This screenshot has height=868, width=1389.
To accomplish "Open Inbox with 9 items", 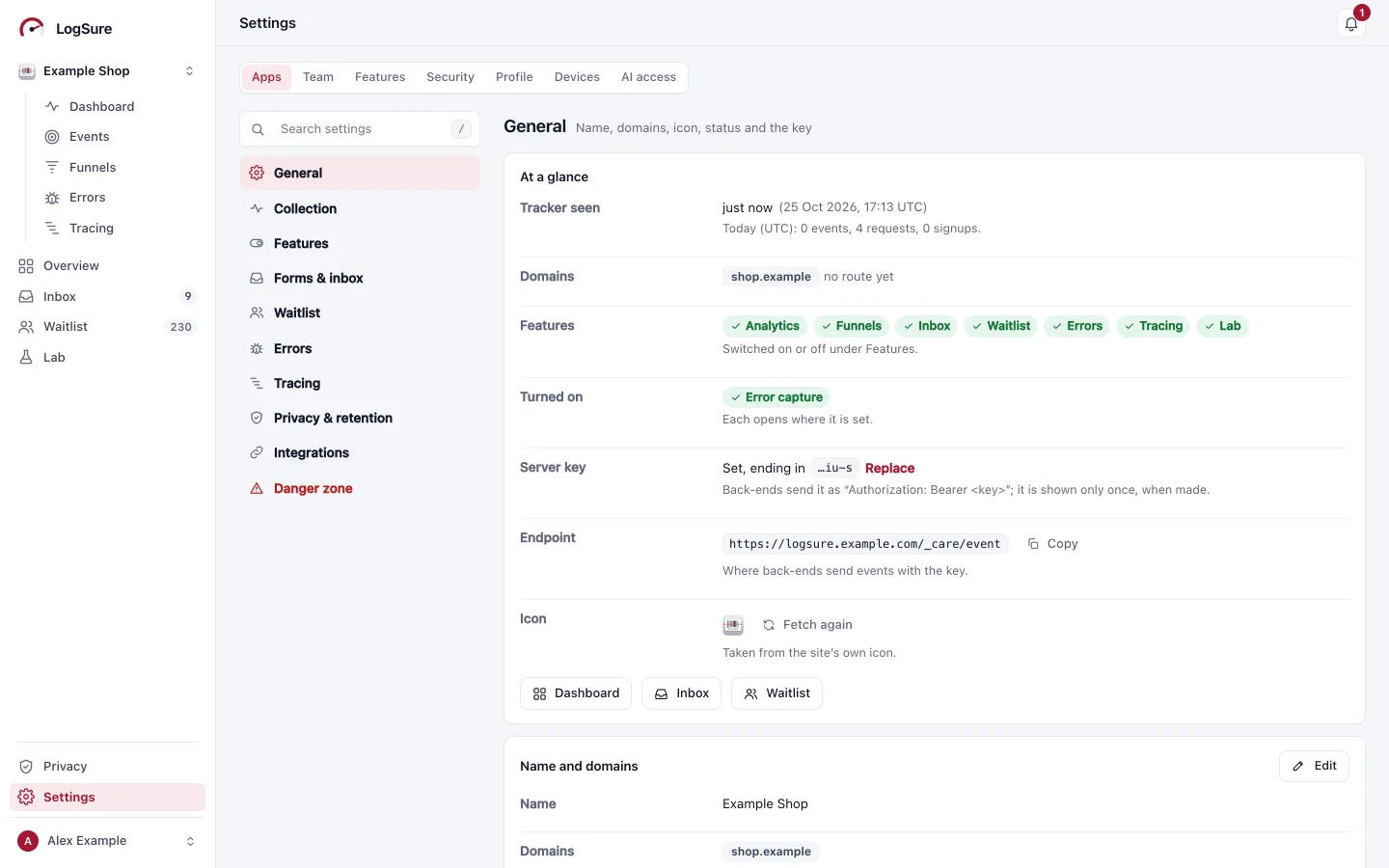I will (107, 296).
